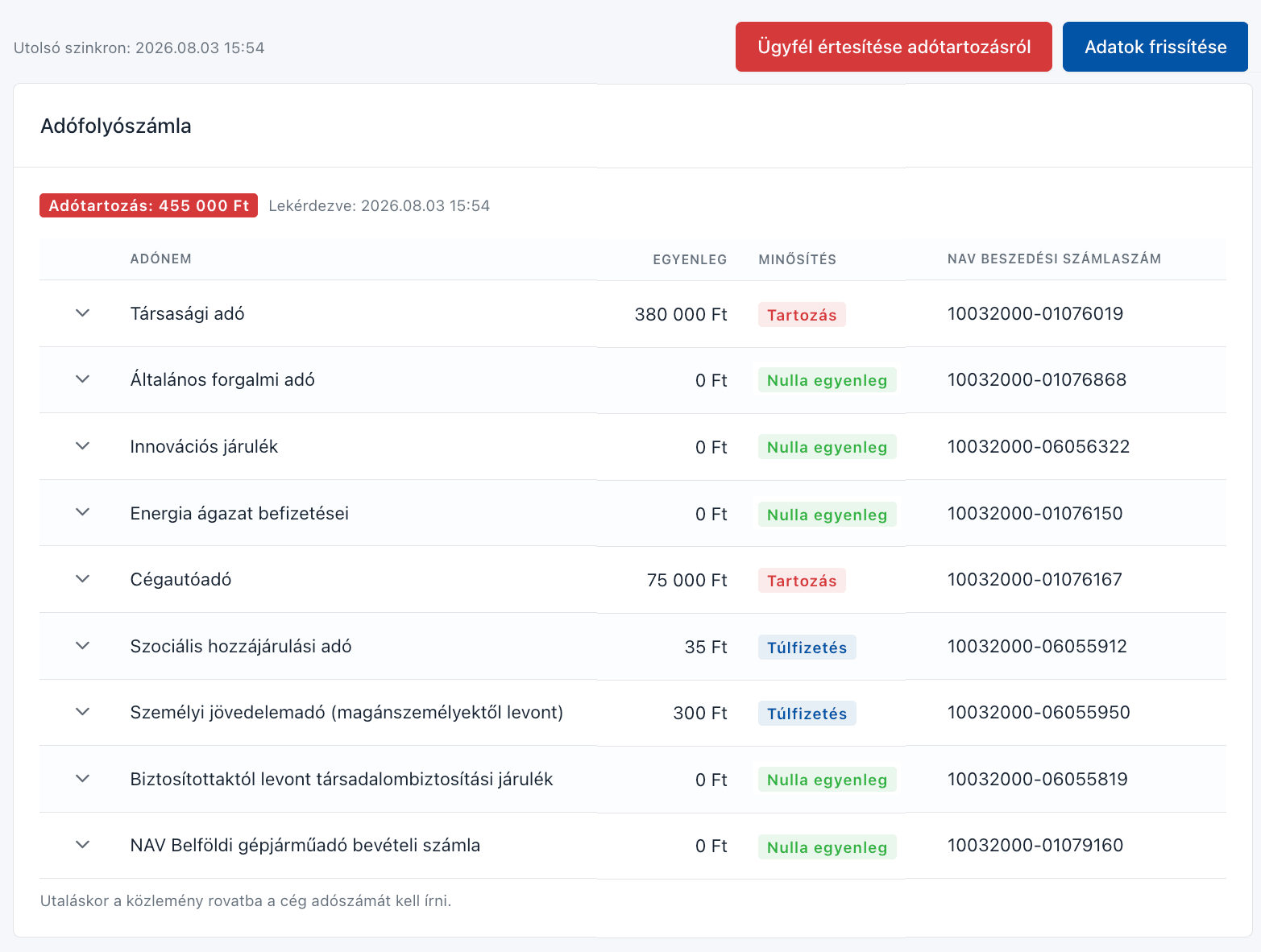This screenshot has height=952, width=1261.
Task: Select account number 10032000-01076868
Action: coord(1037,380)
